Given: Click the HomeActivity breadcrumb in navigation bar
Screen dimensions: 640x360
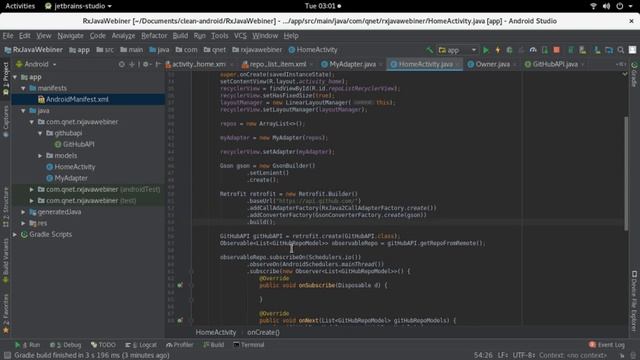Looking at the screenshot, I should 313,50.
